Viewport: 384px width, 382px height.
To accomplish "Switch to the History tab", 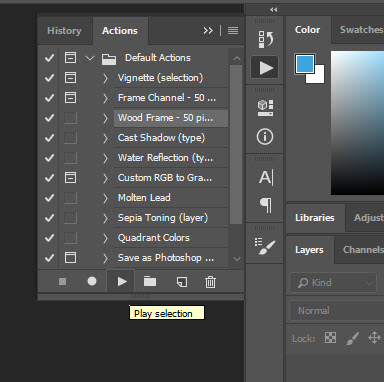I will [x=64, y=31].
